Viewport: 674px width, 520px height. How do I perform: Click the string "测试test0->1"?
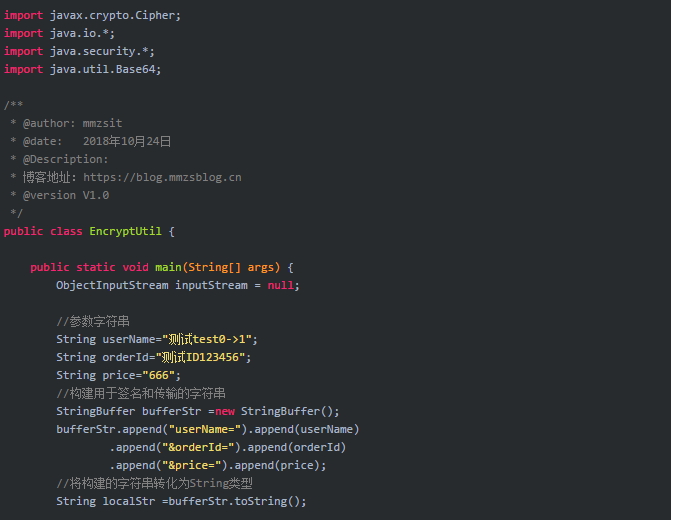(x=207, y=340)
